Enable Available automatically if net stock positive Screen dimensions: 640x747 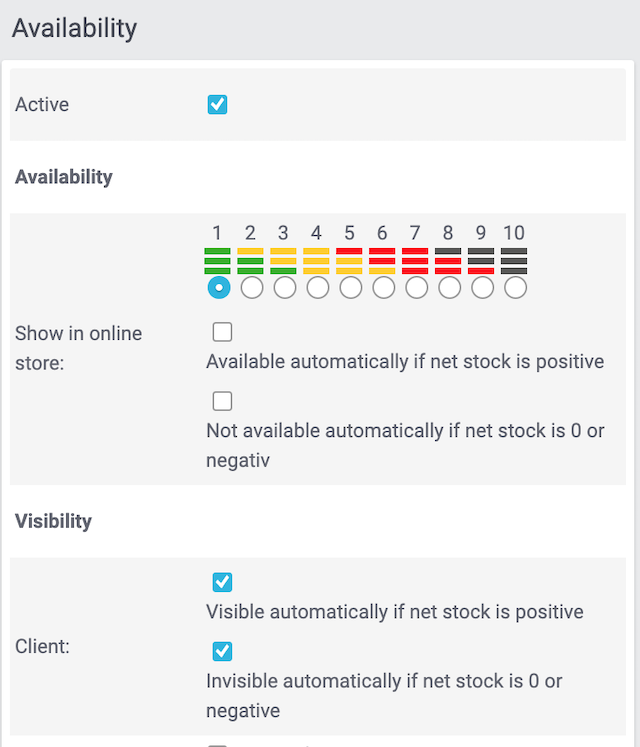[x=222, y=332]
